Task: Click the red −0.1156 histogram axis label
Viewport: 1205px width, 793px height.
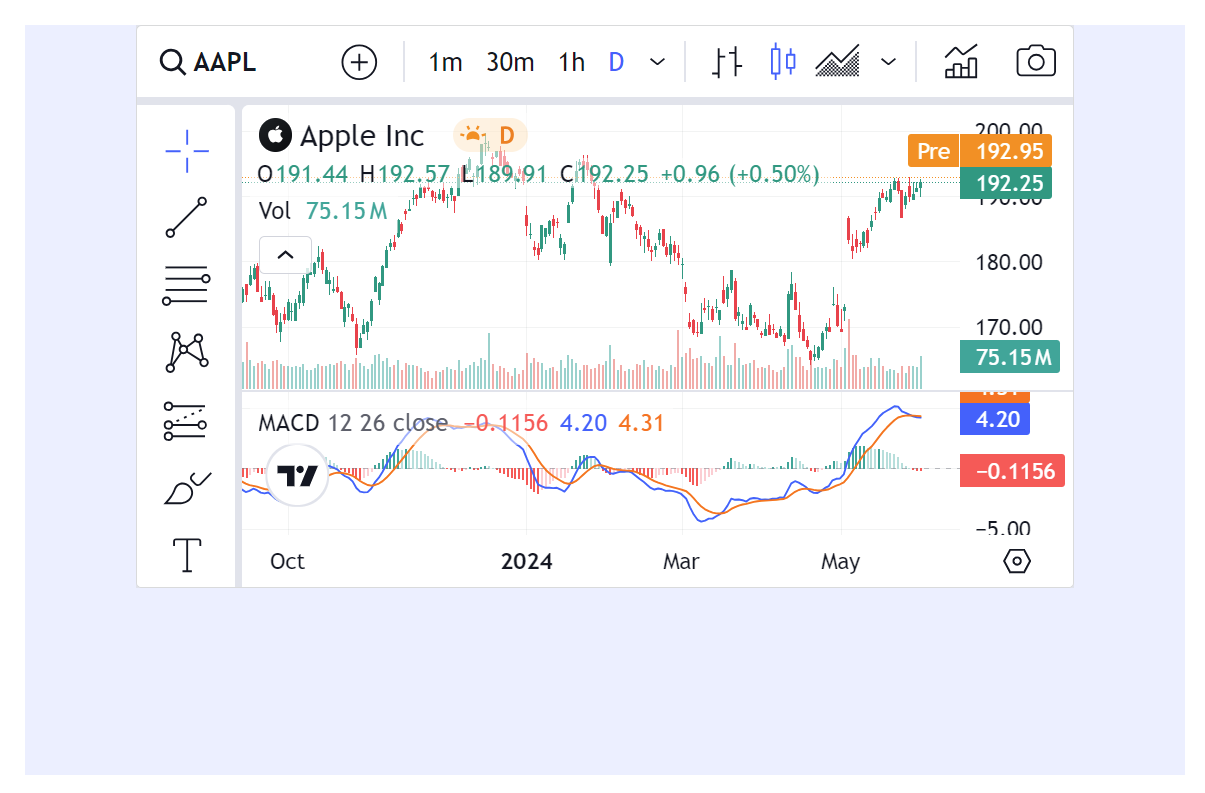Action: point(1011,470)
